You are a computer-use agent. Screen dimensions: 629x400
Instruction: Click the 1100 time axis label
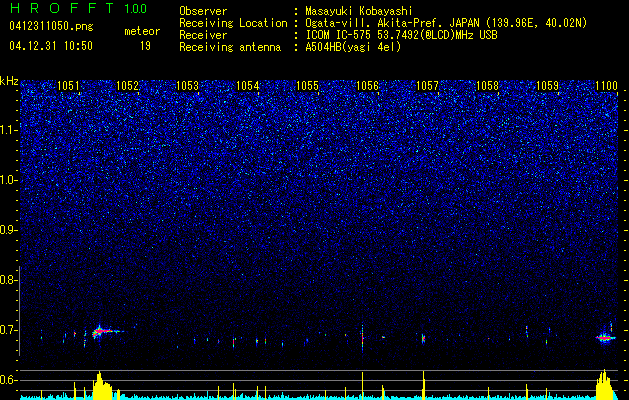[607, 86]
